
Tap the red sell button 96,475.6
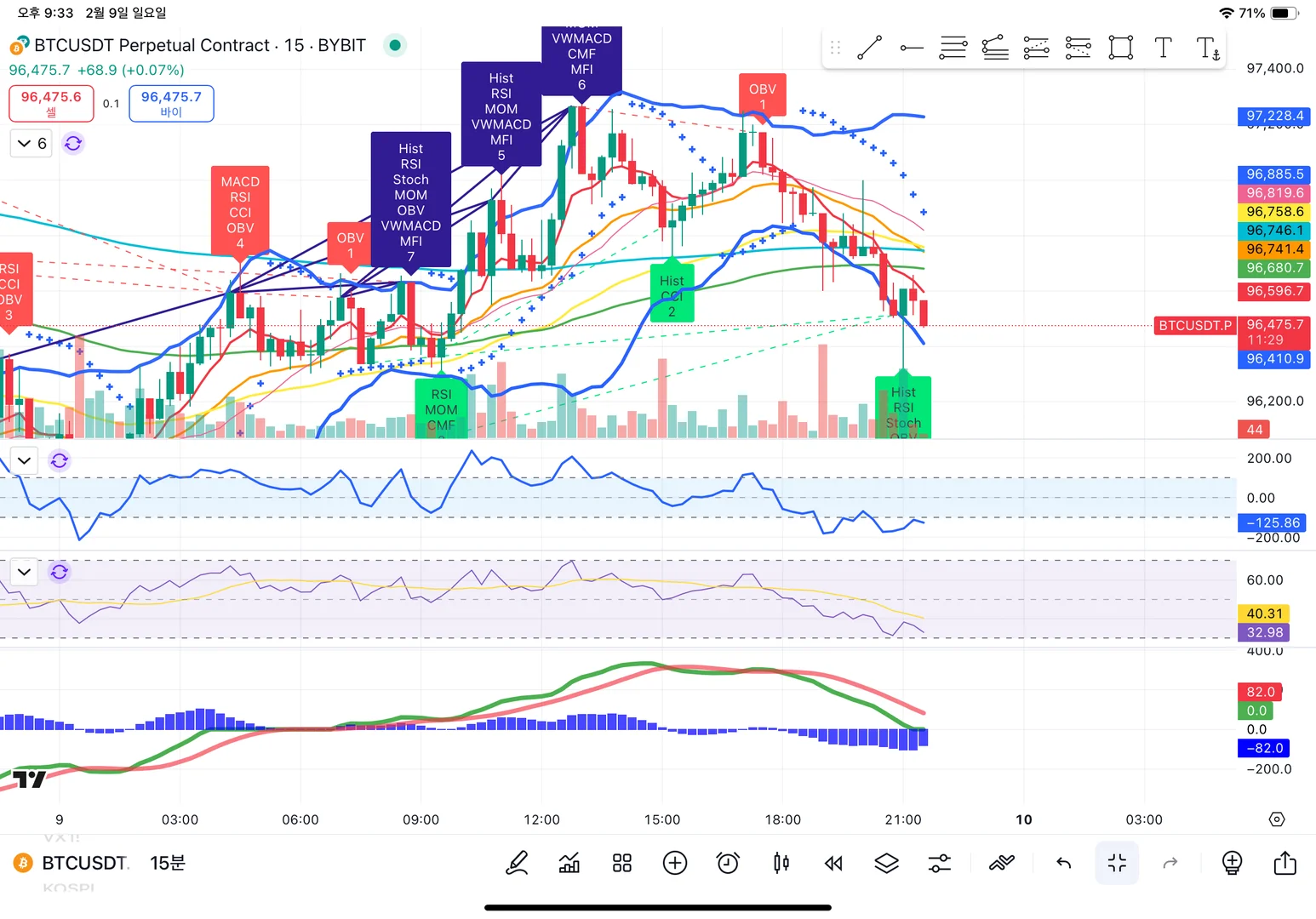coord(51,103)
